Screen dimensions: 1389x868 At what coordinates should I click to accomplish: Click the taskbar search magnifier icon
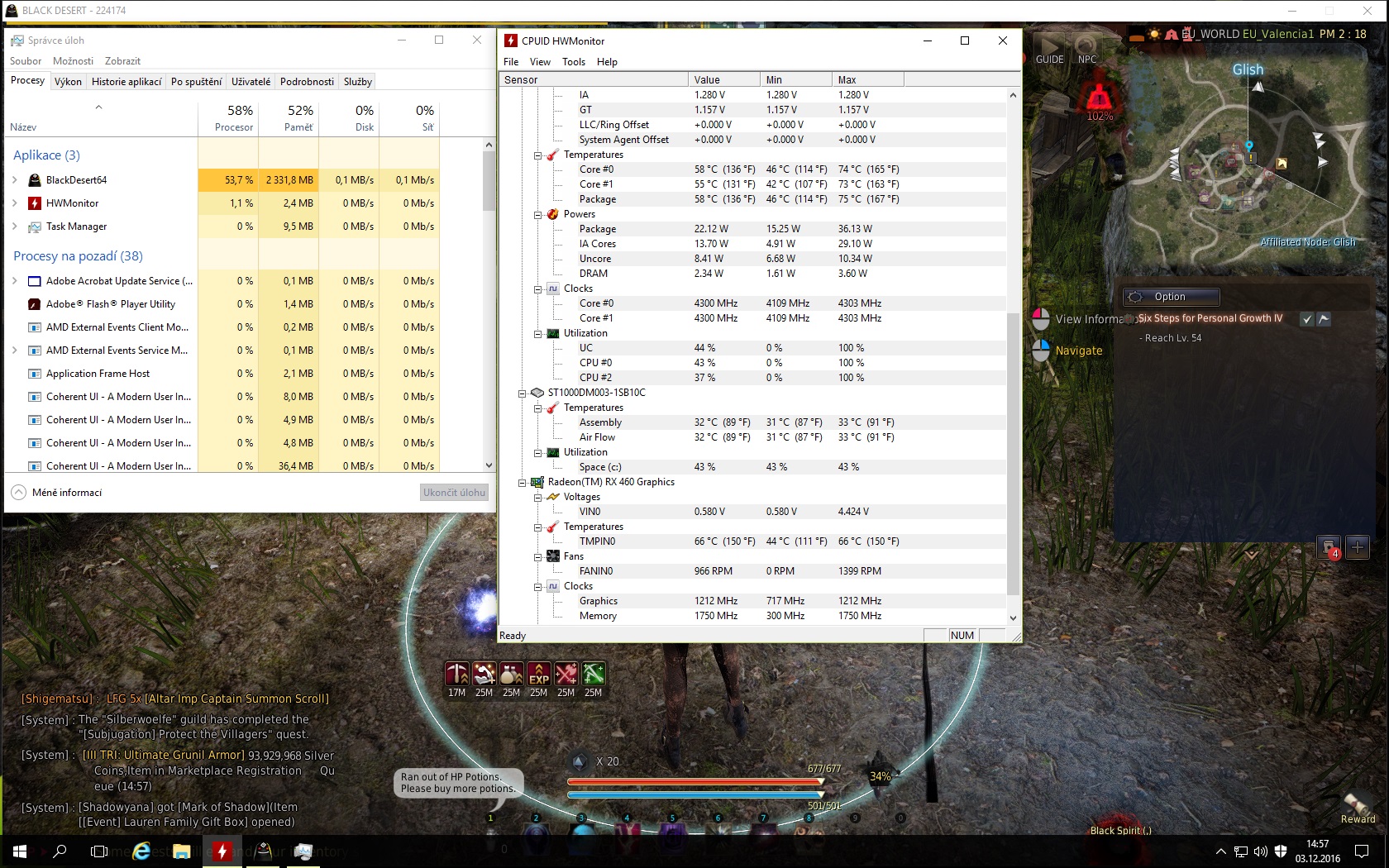(x=60, y=851)
